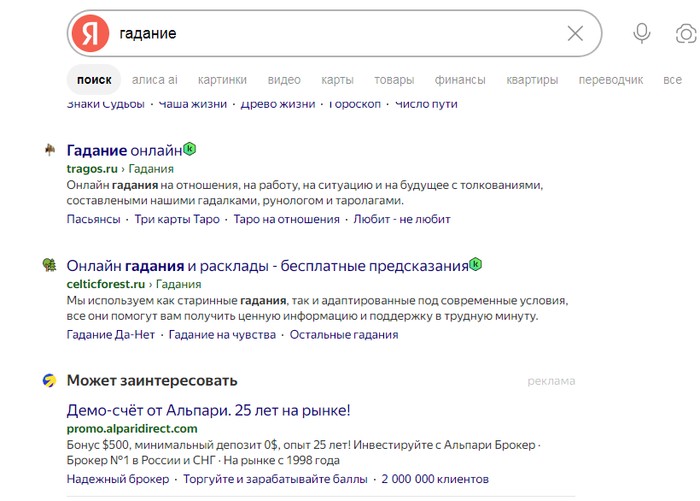Expand the все services menu
Viewport: 700px width, 501px height.
672,80
